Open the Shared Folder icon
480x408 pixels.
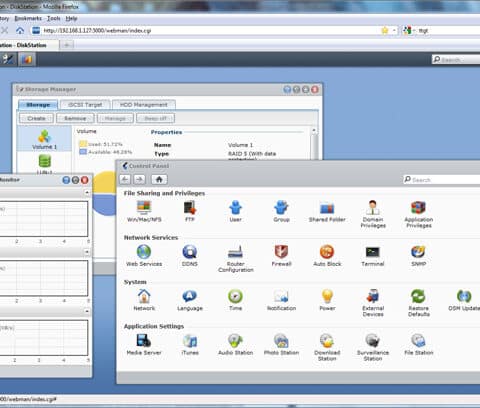point(327,211)
